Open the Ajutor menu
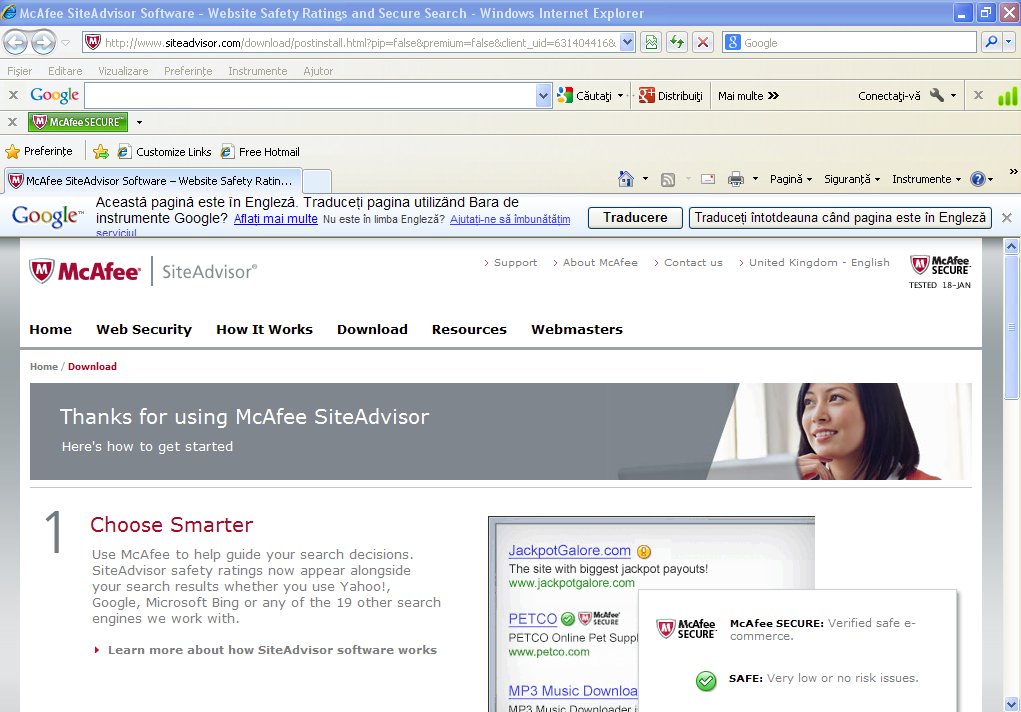The height and width of the screenshot is (712, 1021). click(318, 71)
